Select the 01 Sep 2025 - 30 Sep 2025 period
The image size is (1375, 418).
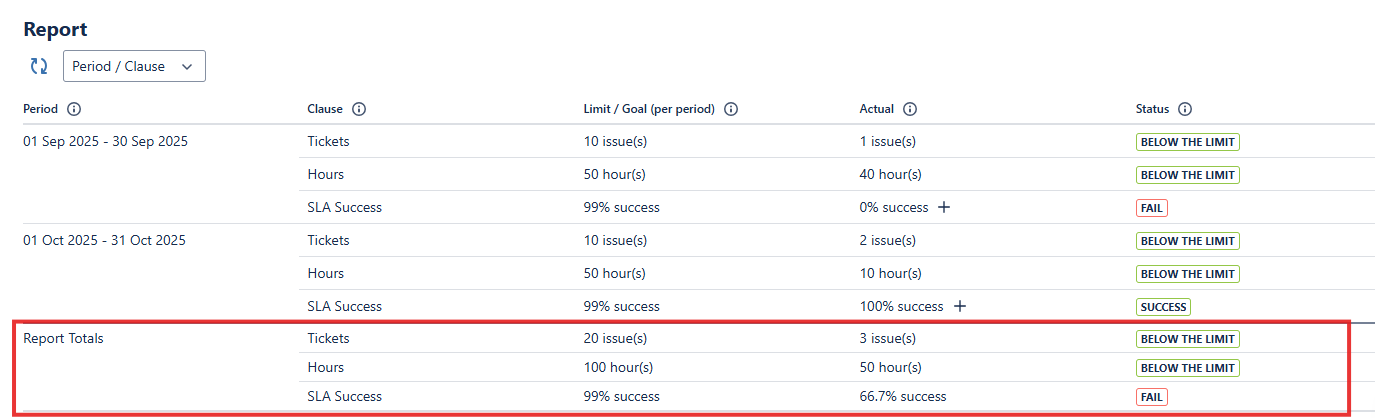[x=106, y=142]
